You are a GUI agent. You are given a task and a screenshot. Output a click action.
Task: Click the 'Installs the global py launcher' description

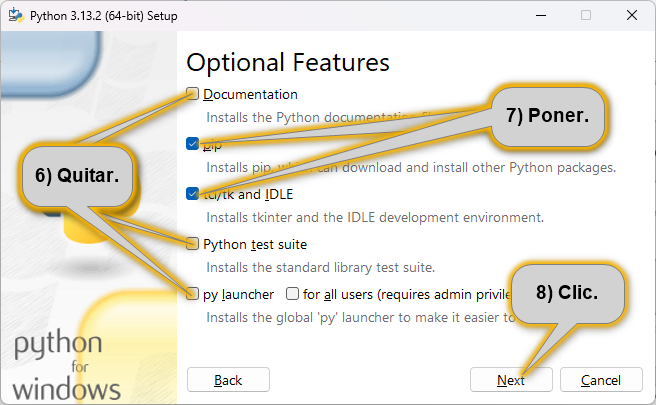point(361,318)
